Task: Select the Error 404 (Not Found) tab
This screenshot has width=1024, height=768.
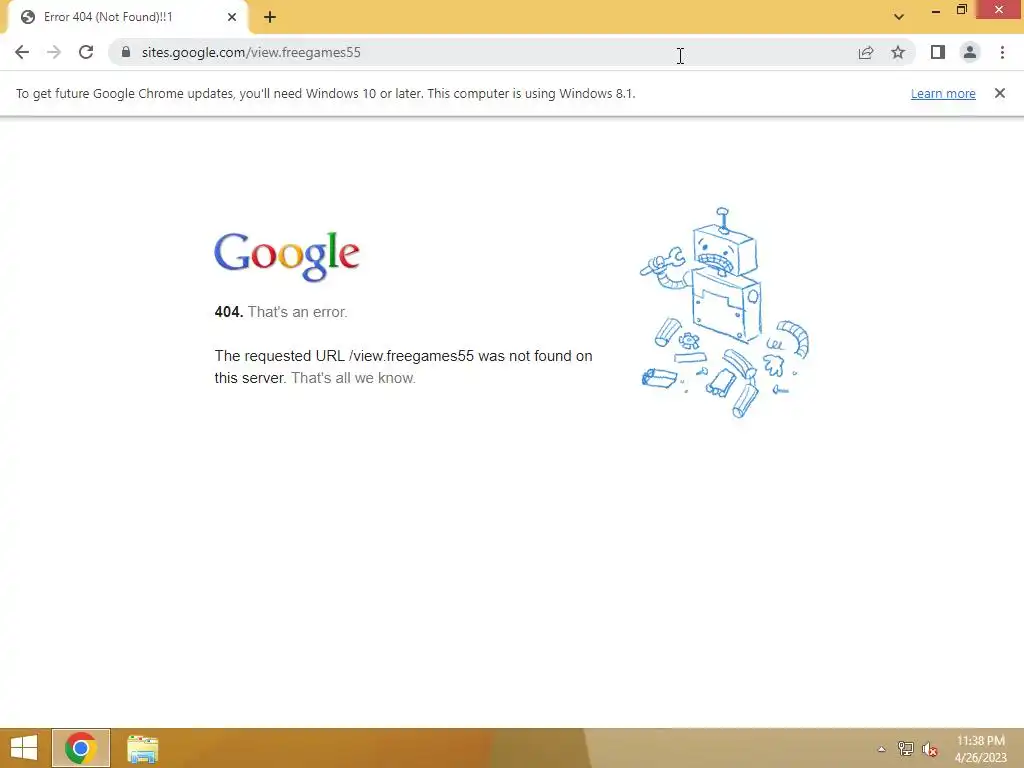Action: 127,17
